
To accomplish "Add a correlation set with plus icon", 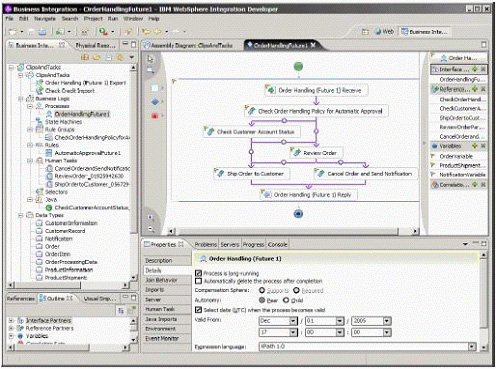I will pyautogui.click(x=475, y=184).
